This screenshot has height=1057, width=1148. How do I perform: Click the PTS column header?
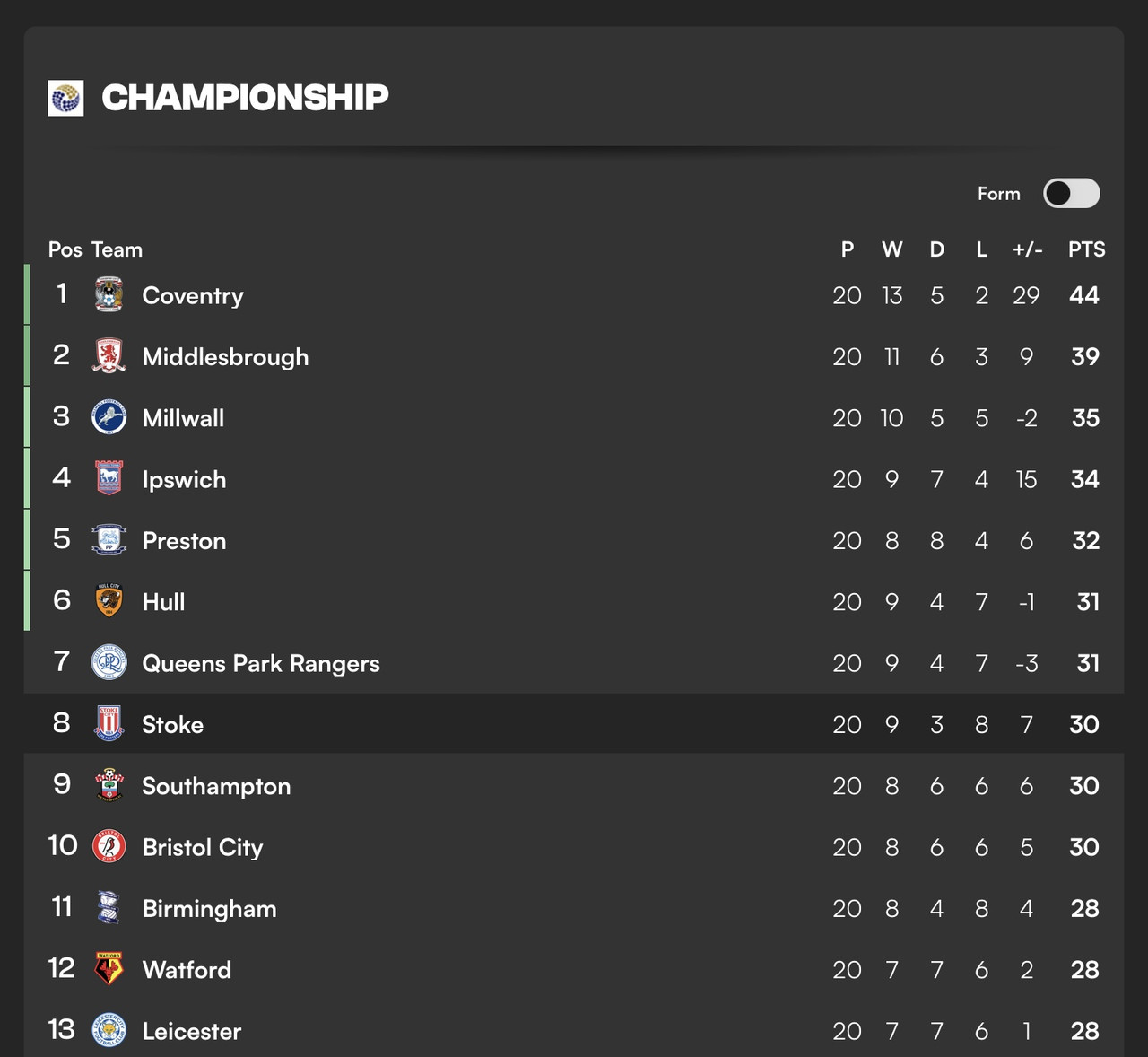pyautogui.click(x=1086, y=249)
